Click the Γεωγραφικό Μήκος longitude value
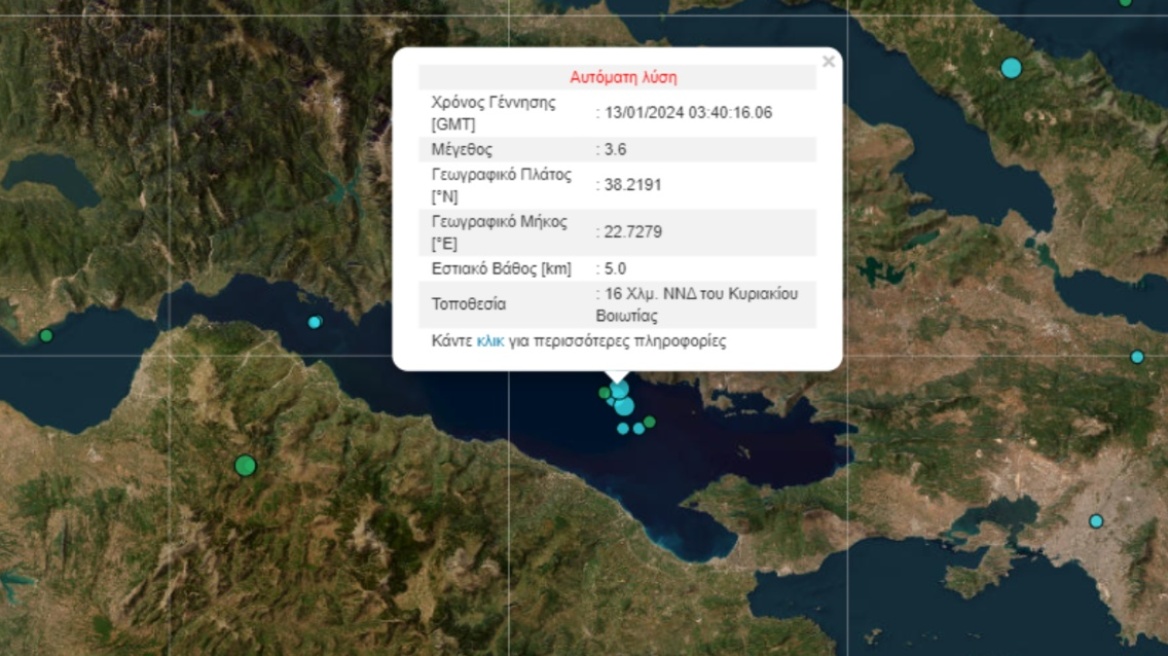Viewport: 1168px width, 656px height. click(632, 231)
